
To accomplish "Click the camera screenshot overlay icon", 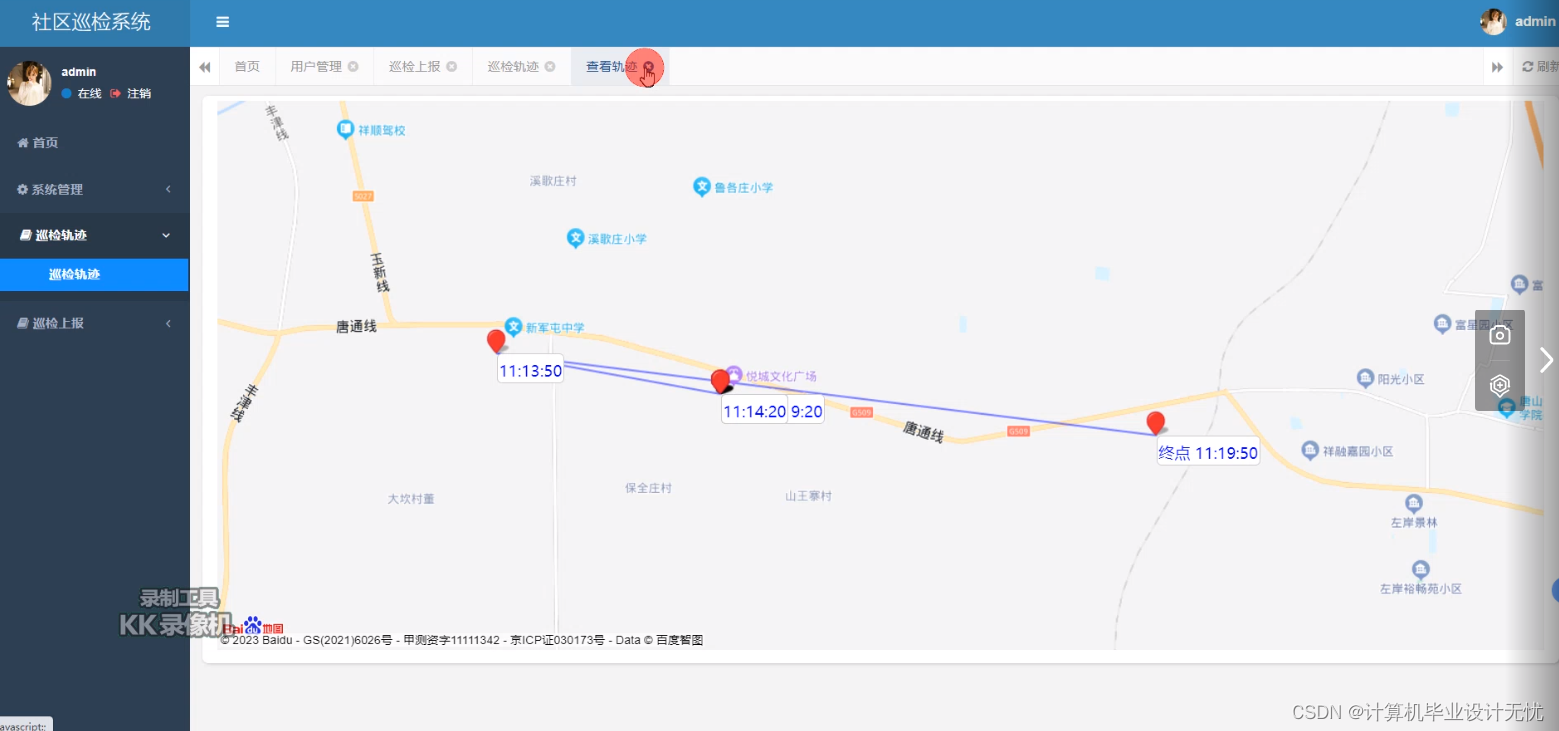I will 1500,335.
